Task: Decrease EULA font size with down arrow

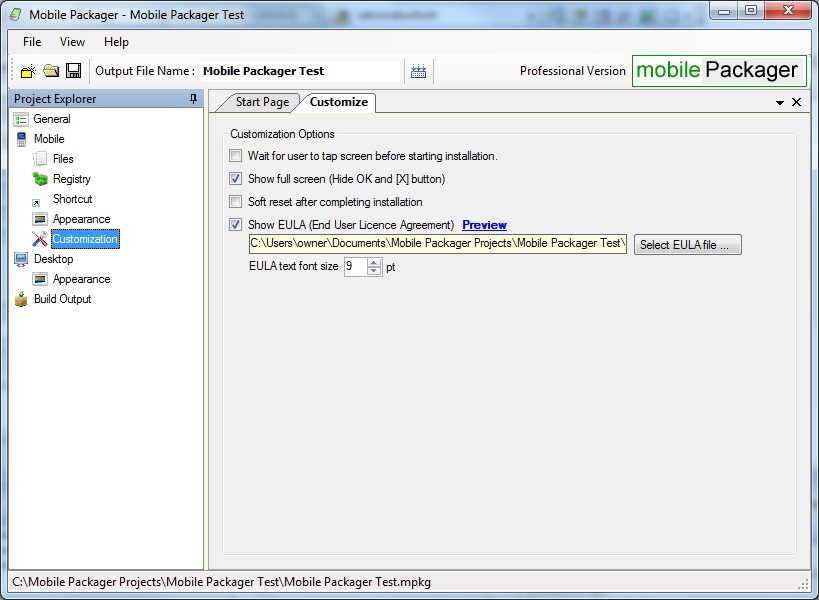Action: (x=374, y=271)
